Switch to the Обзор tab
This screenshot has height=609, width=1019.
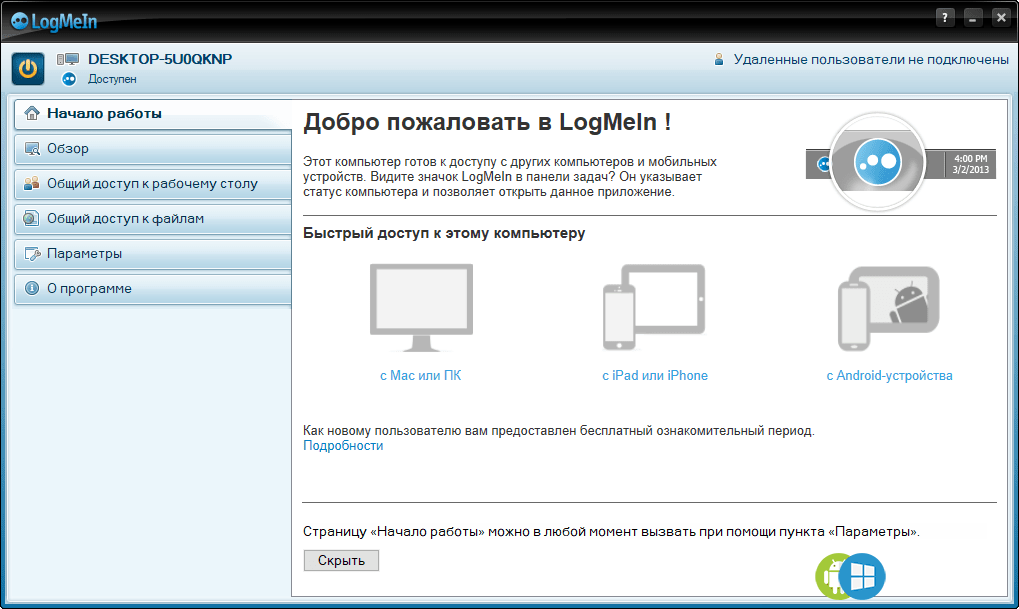click(x=153, y=148)
